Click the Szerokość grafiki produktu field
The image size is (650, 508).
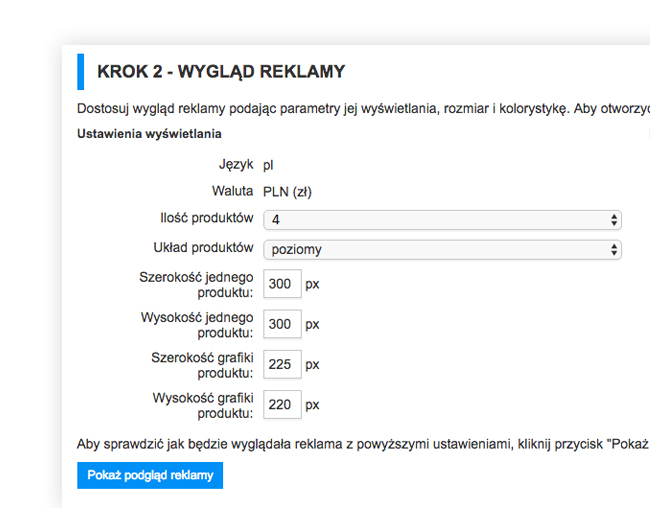(282, 364)
